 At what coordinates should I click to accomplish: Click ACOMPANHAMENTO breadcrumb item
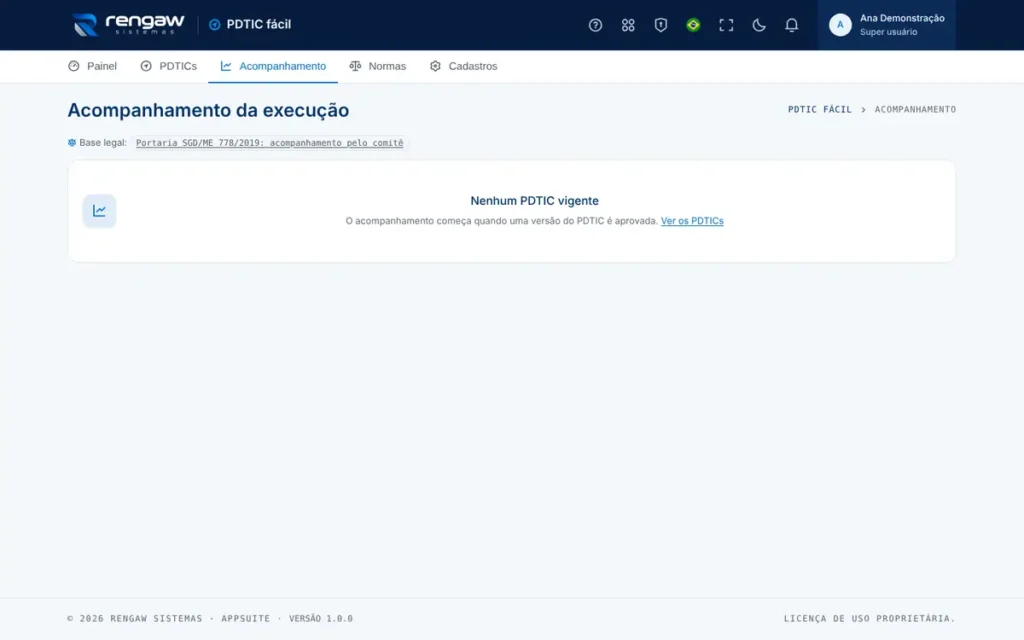click(915, 110)
